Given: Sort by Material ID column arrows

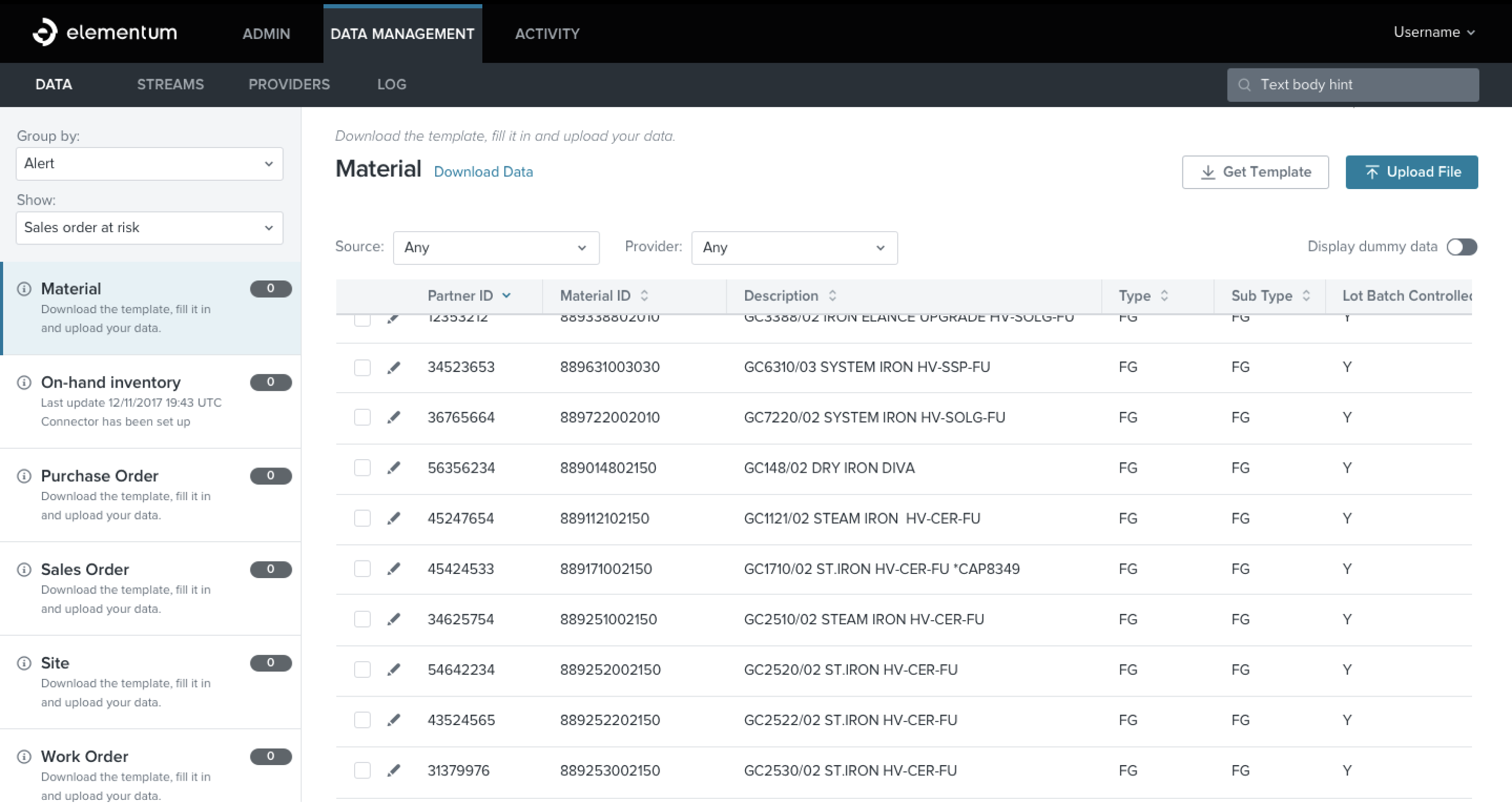Looking at the screenshot, I should click(x=644, y=295).
